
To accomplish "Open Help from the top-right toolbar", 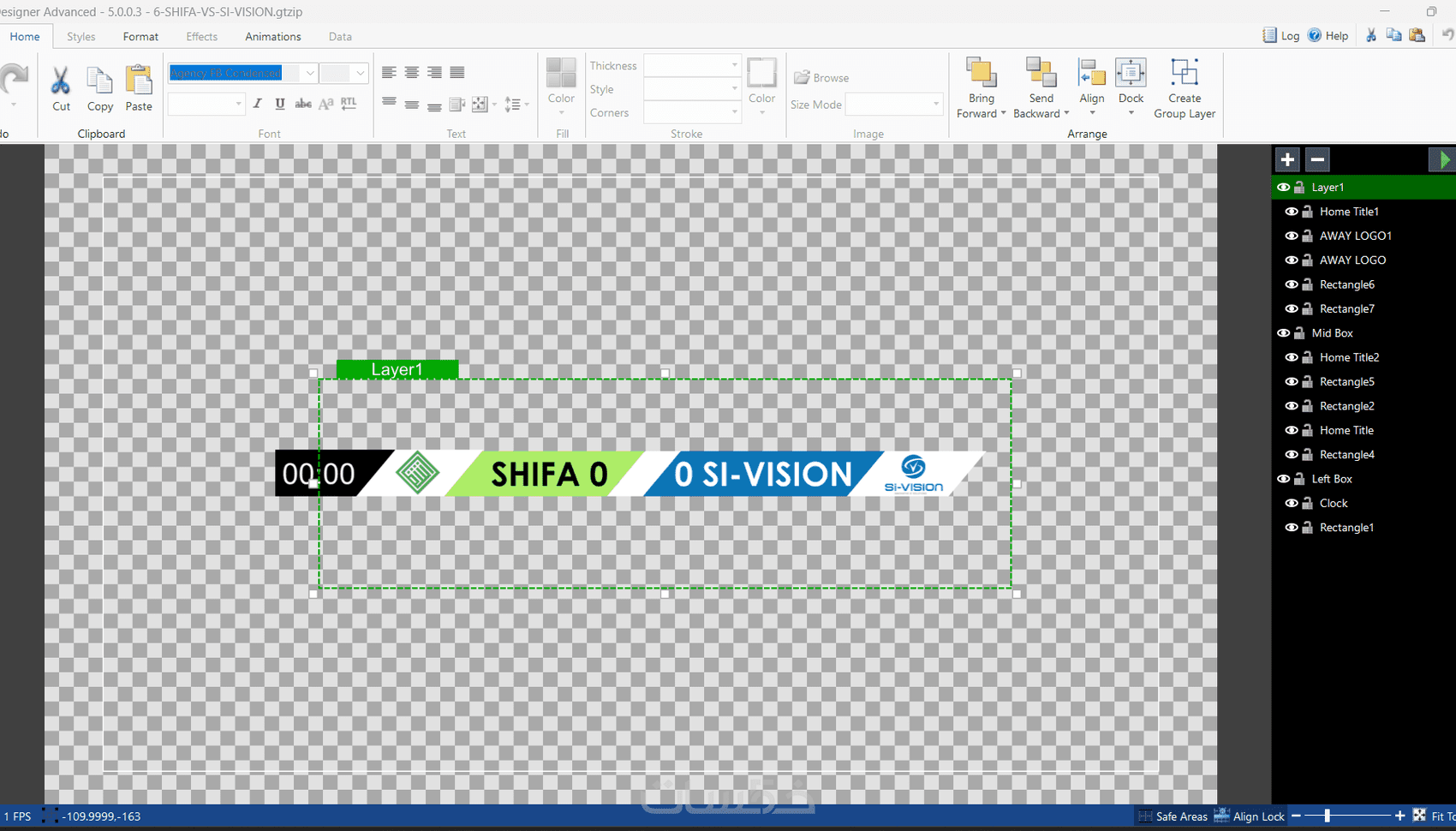I will pyautogui.click(x=1328, y=35).
